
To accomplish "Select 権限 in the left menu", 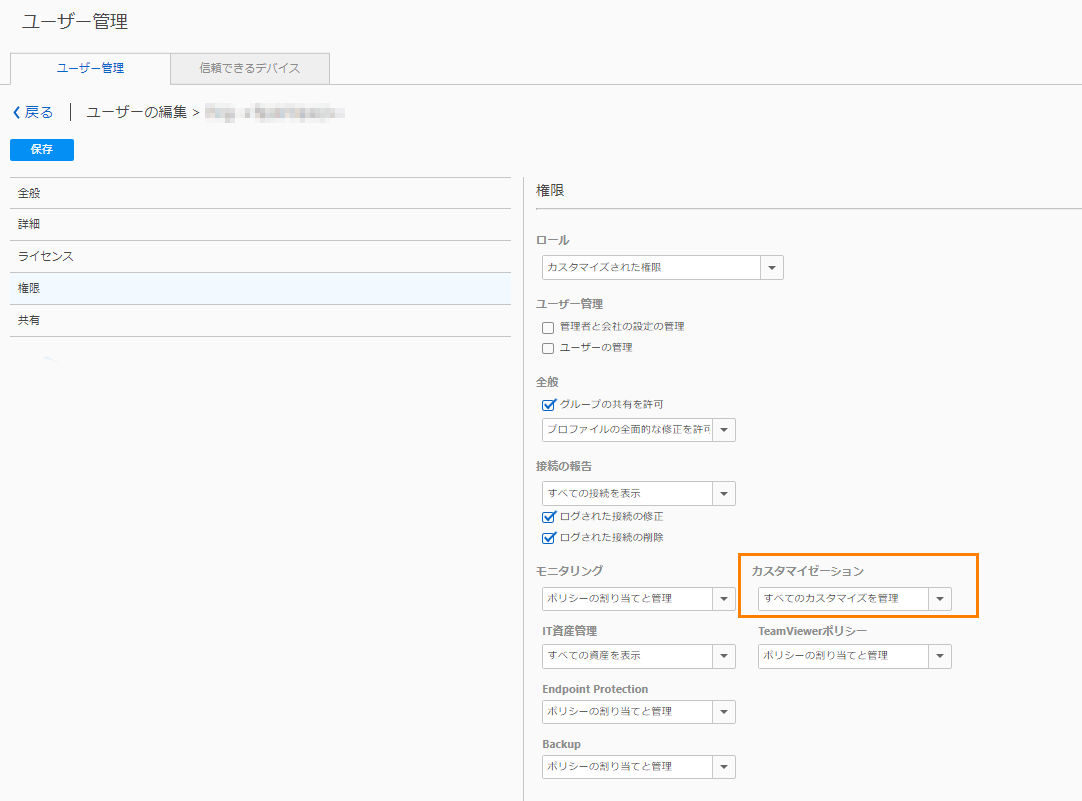I will [260, 288].
